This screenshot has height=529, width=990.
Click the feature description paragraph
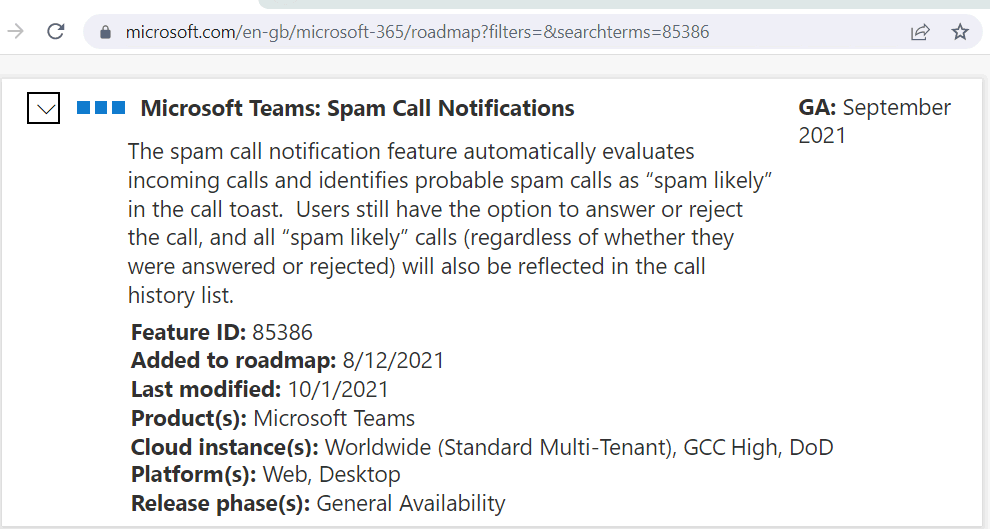click(x=450, y=223)
